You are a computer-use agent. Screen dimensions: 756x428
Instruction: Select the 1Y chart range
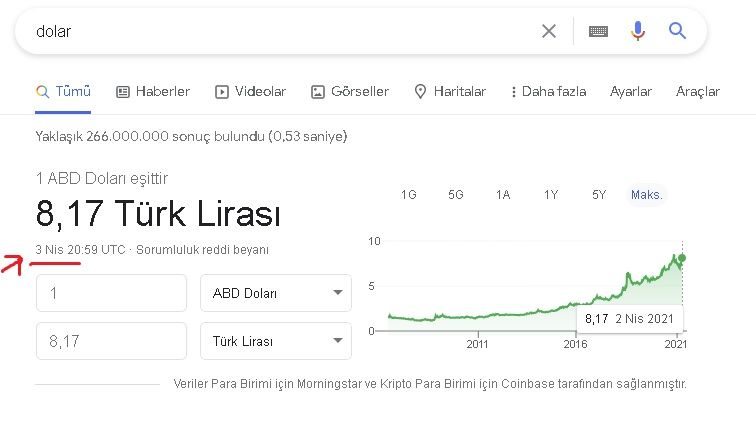(x=551, y=195)
